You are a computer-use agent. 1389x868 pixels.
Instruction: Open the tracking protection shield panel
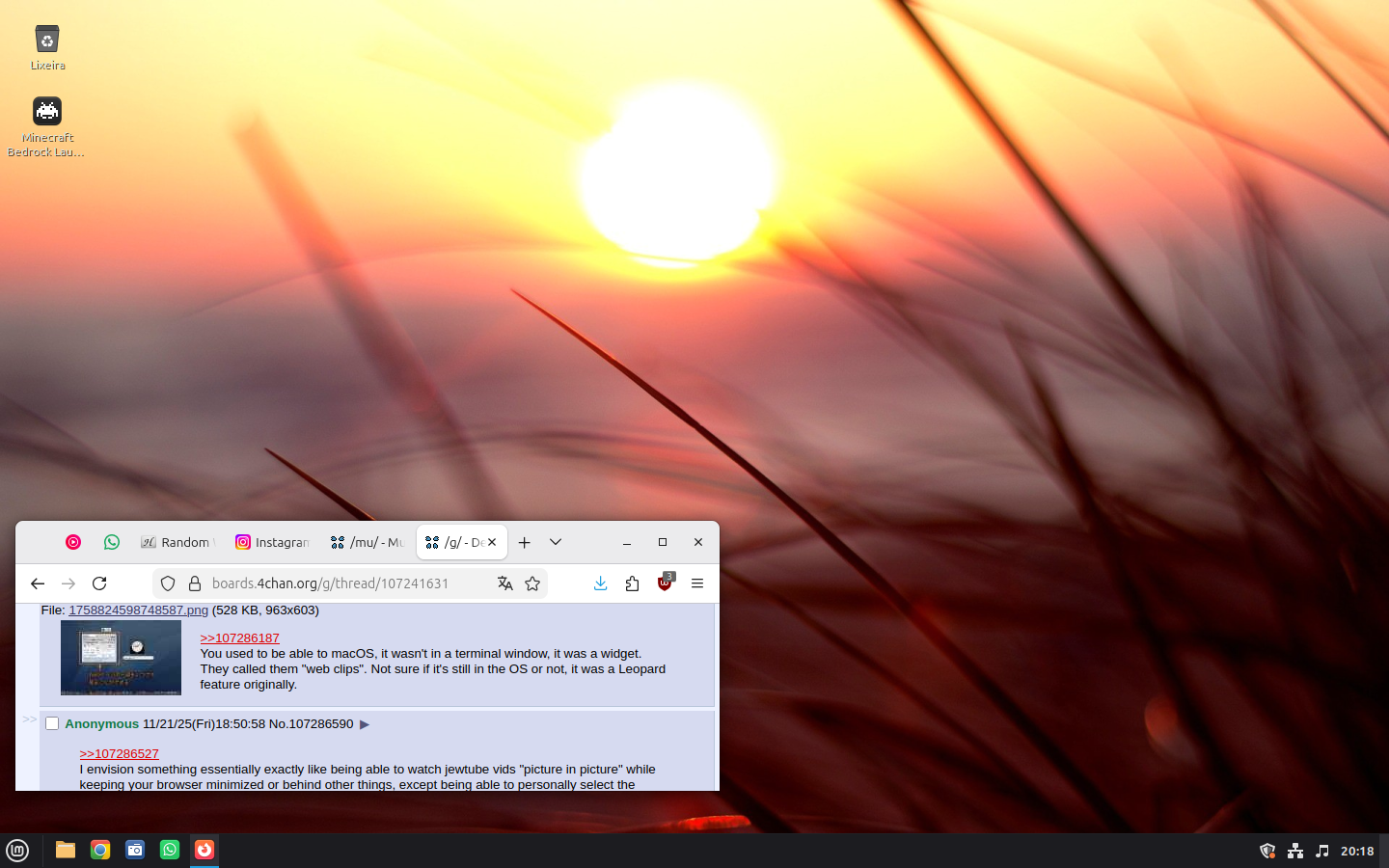pyautogui.click(x=168, y=583)
